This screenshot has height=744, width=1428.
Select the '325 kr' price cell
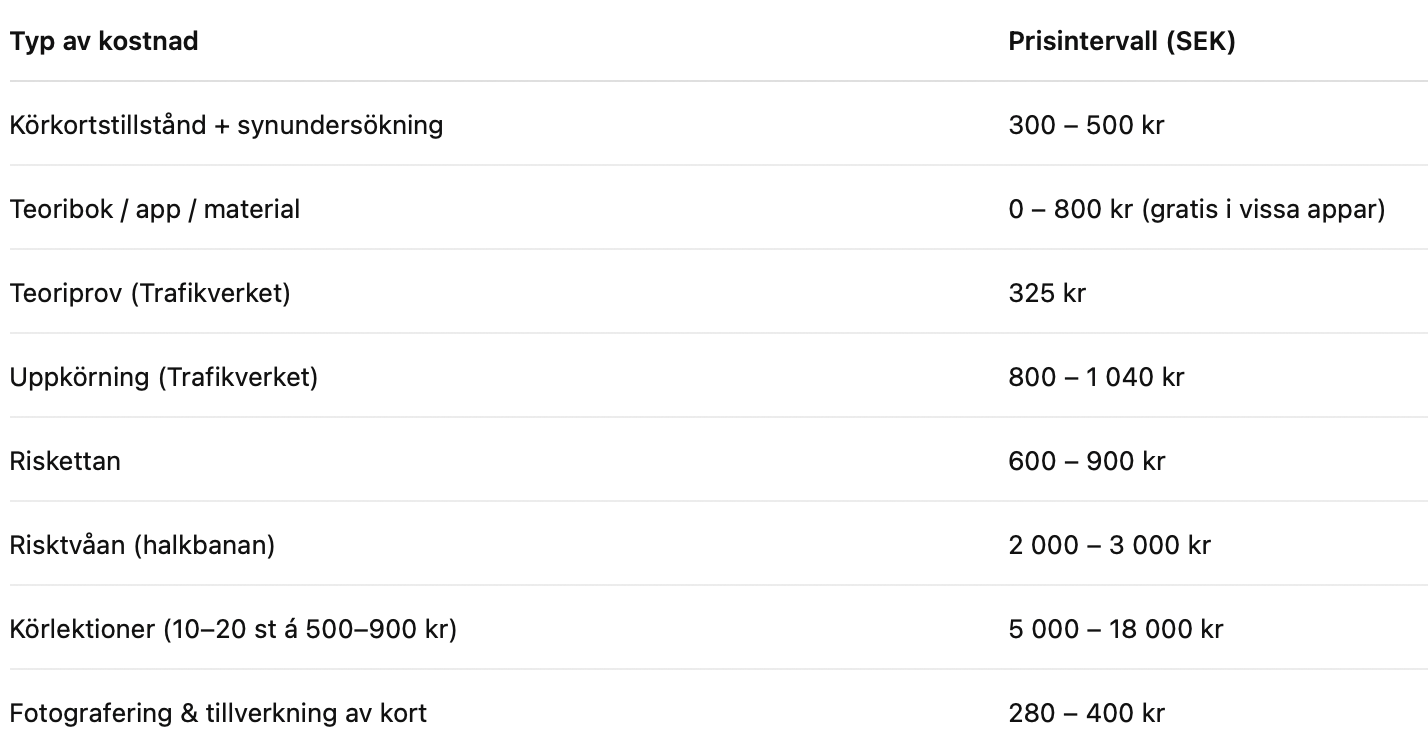tap(1047, 293)
